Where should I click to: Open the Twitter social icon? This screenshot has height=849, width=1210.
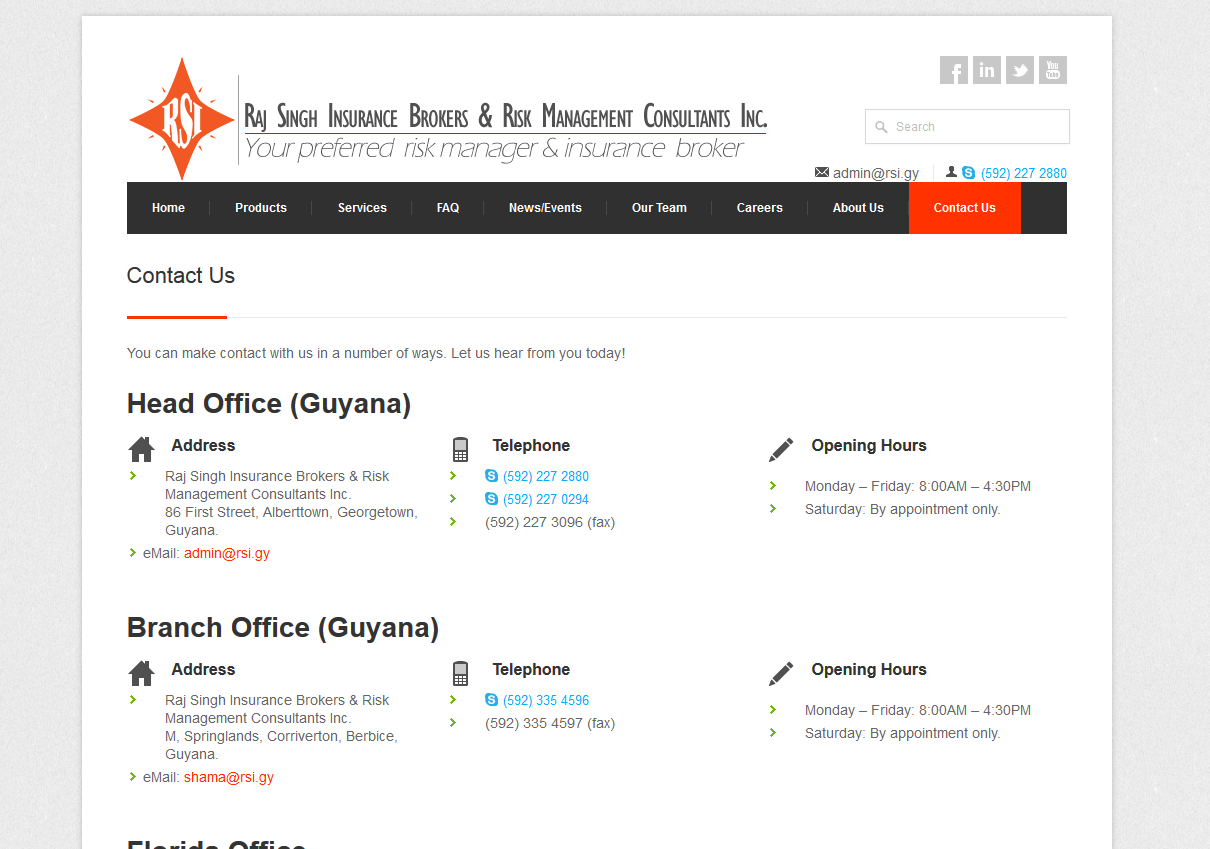point(1020,70)
